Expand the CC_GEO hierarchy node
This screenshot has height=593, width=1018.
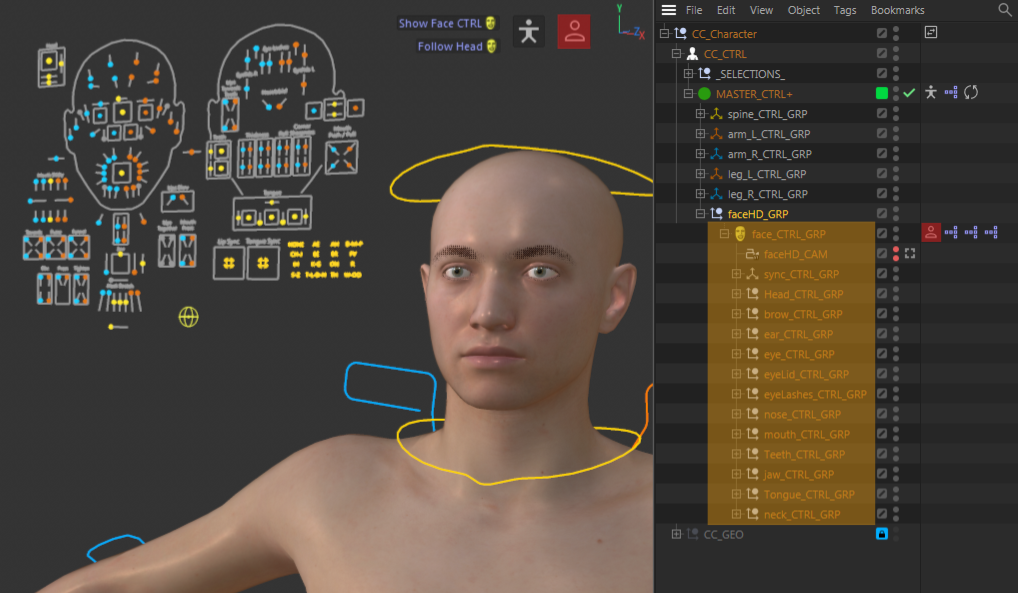[676, 534]
